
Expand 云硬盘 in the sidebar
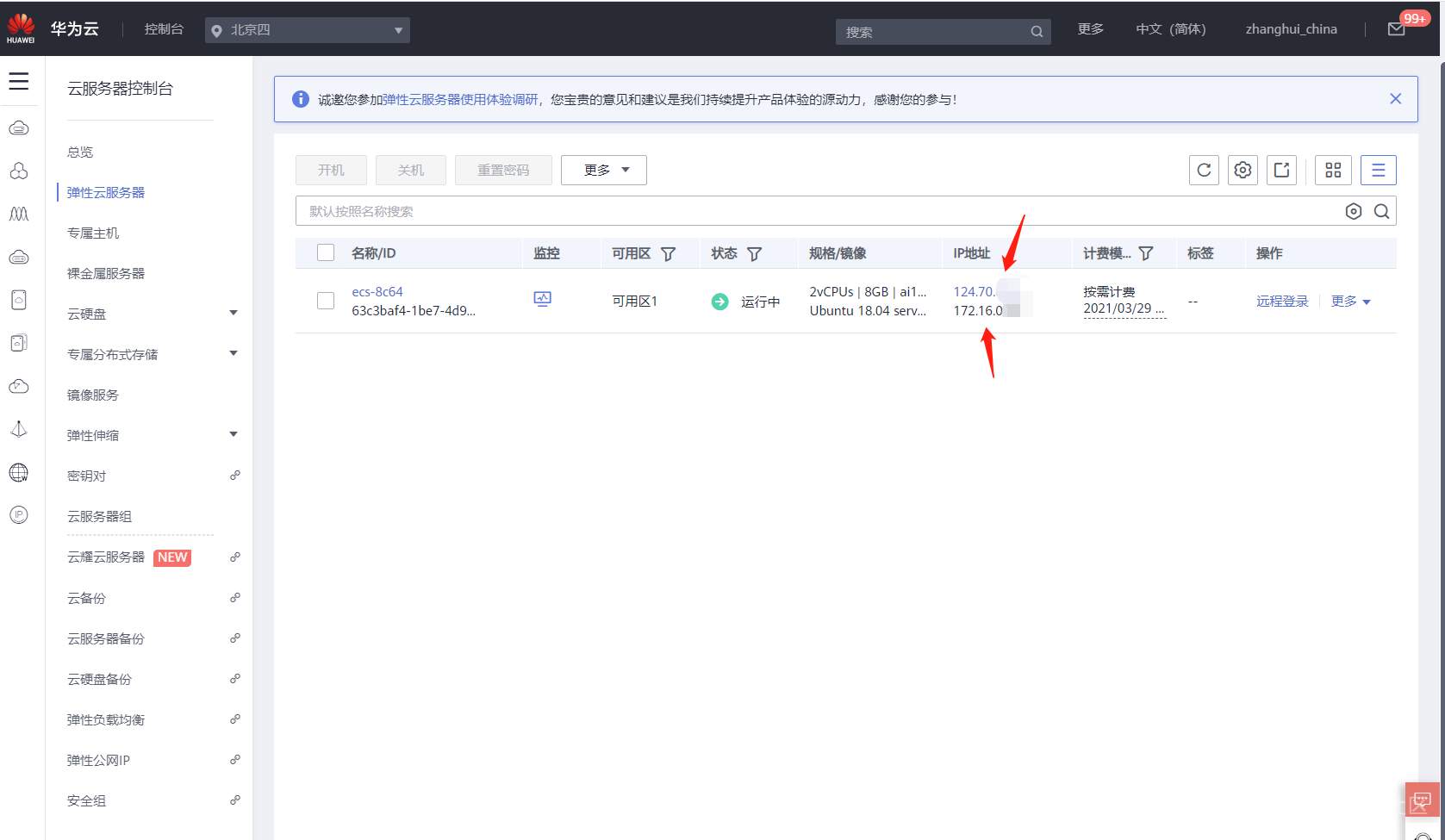(234, 314)
